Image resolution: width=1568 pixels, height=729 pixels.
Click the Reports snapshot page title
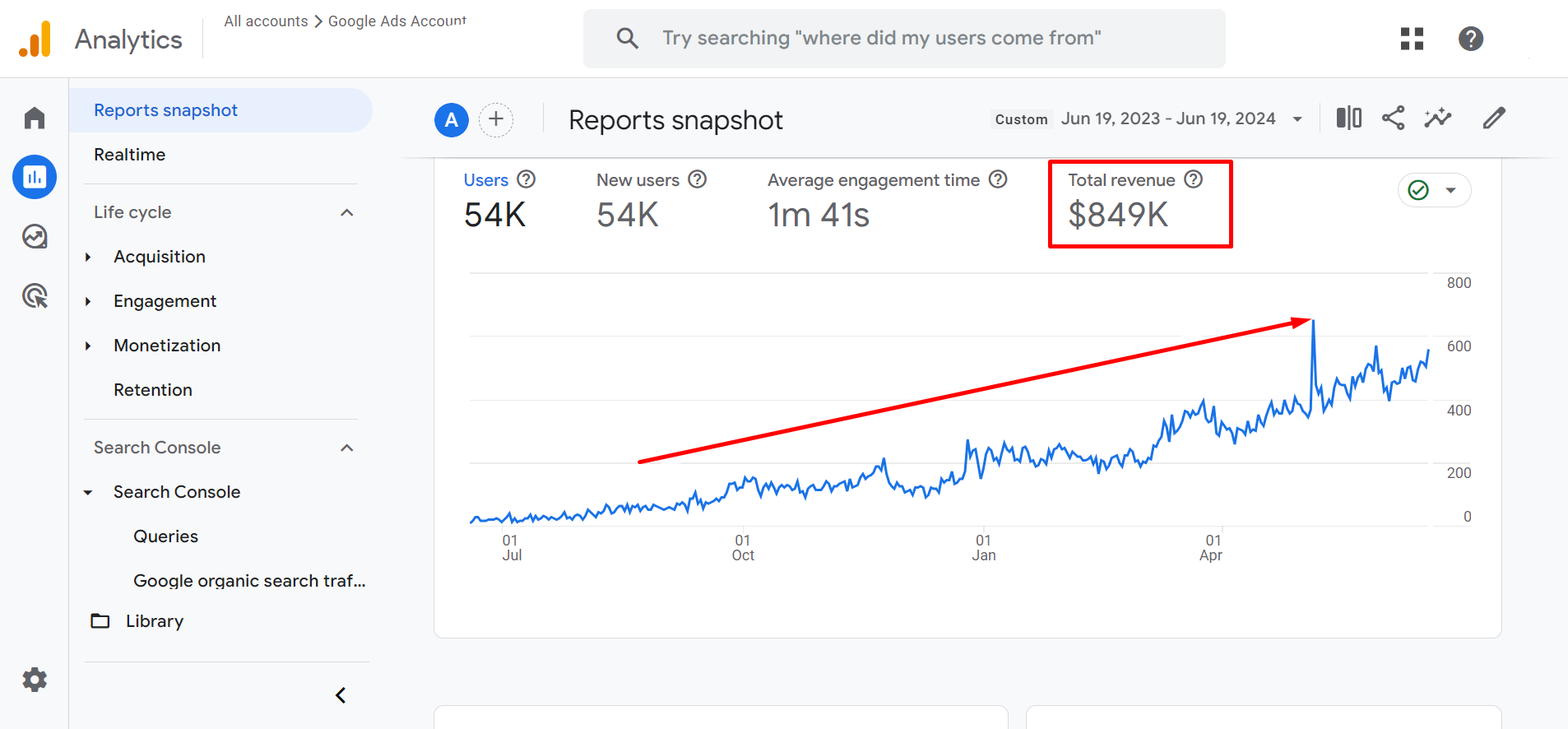tap(675, 120)
